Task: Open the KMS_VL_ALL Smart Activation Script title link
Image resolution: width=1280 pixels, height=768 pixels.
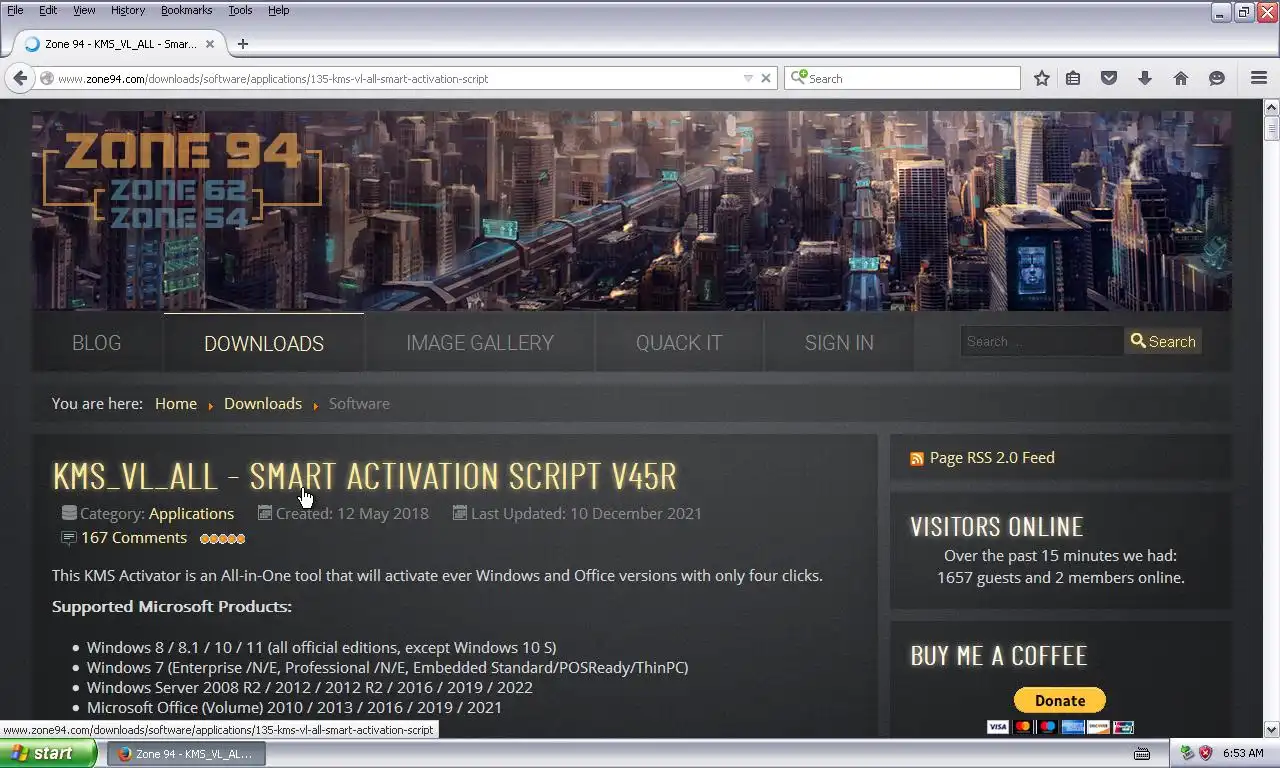Action: pyautogui.click(x=364, y=476)
